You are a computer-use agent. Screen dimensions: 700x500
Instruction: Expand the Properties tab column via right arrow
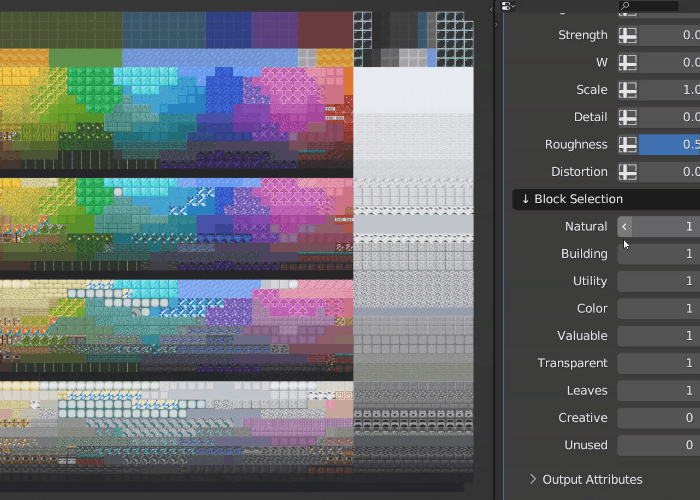tap(497, 25)
